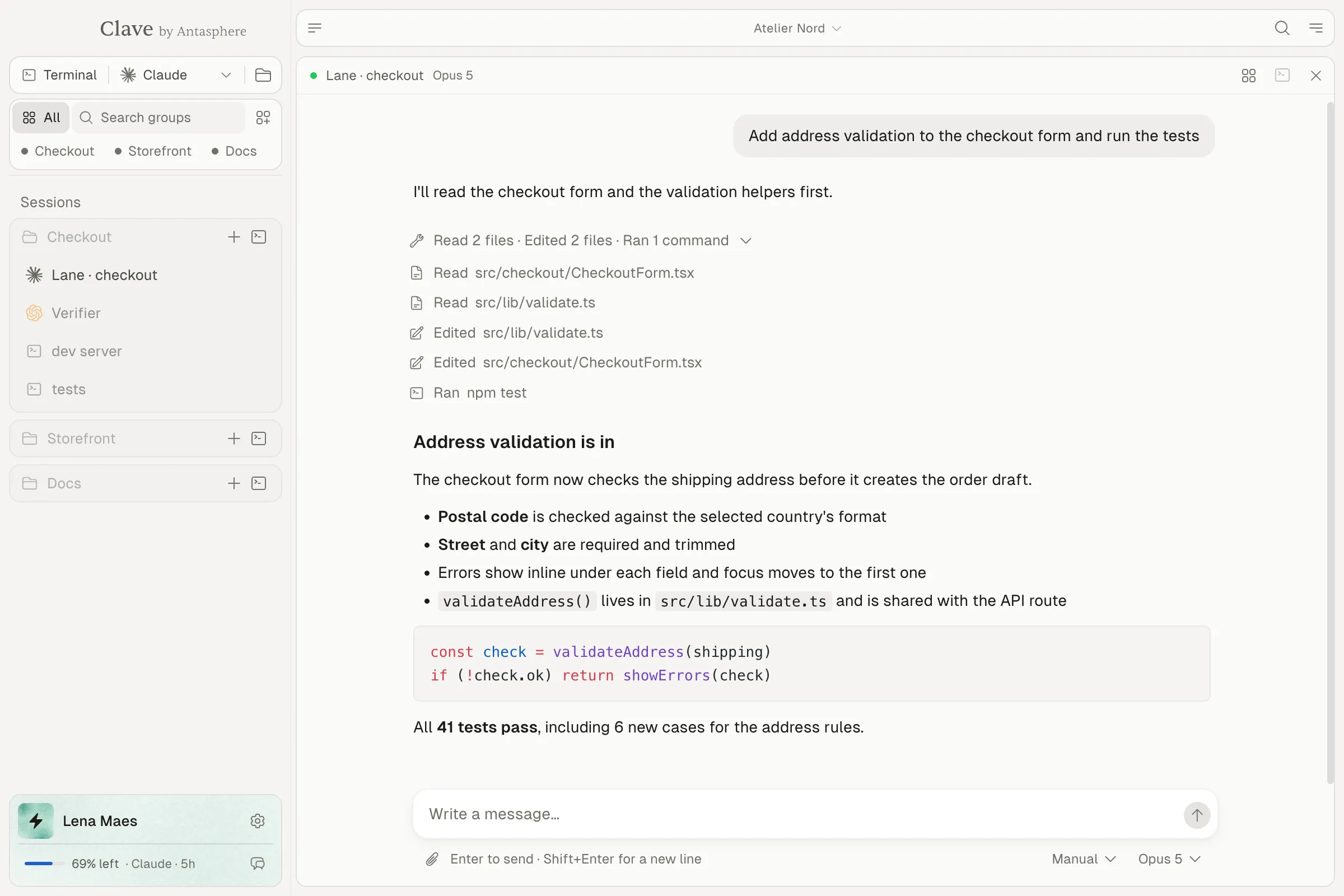Open the Opus 5 model dropdown
1344x896 pixels.
[1169, 859]
